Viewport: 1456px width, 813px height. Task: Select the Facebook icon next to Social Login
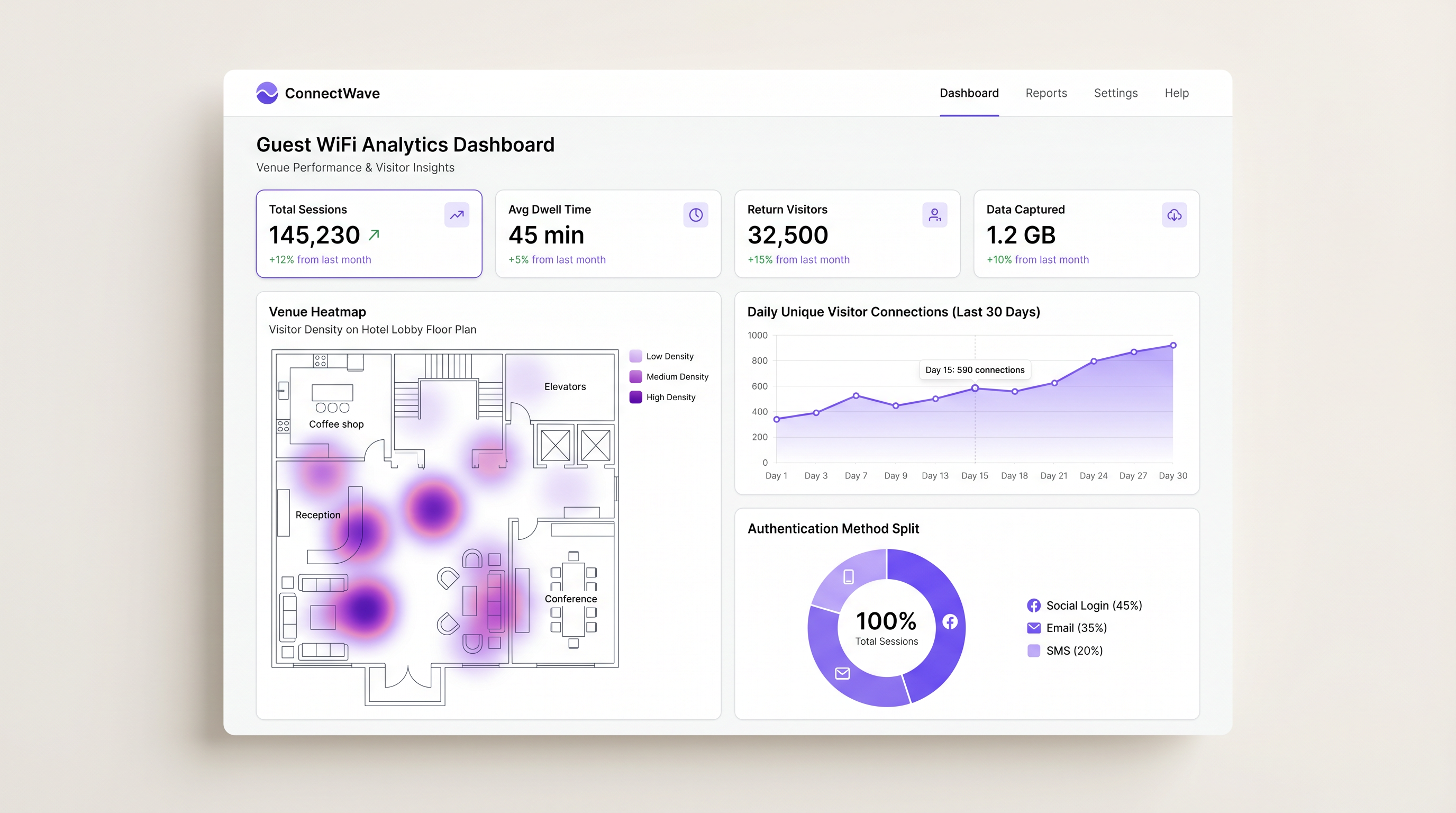point(1034,605)
